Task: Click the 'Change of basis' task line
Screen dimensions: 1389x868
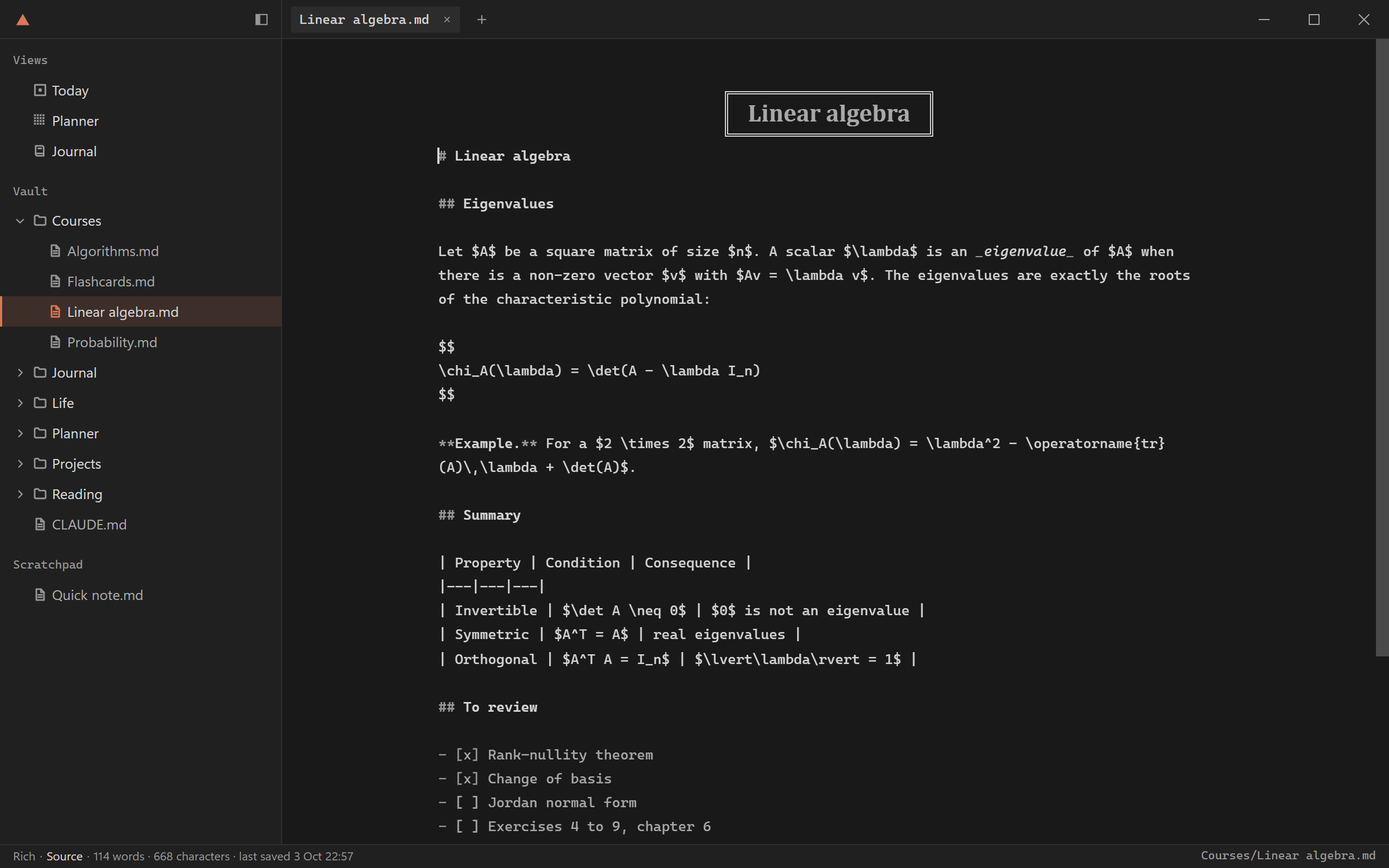Action: tap(525, 779)
